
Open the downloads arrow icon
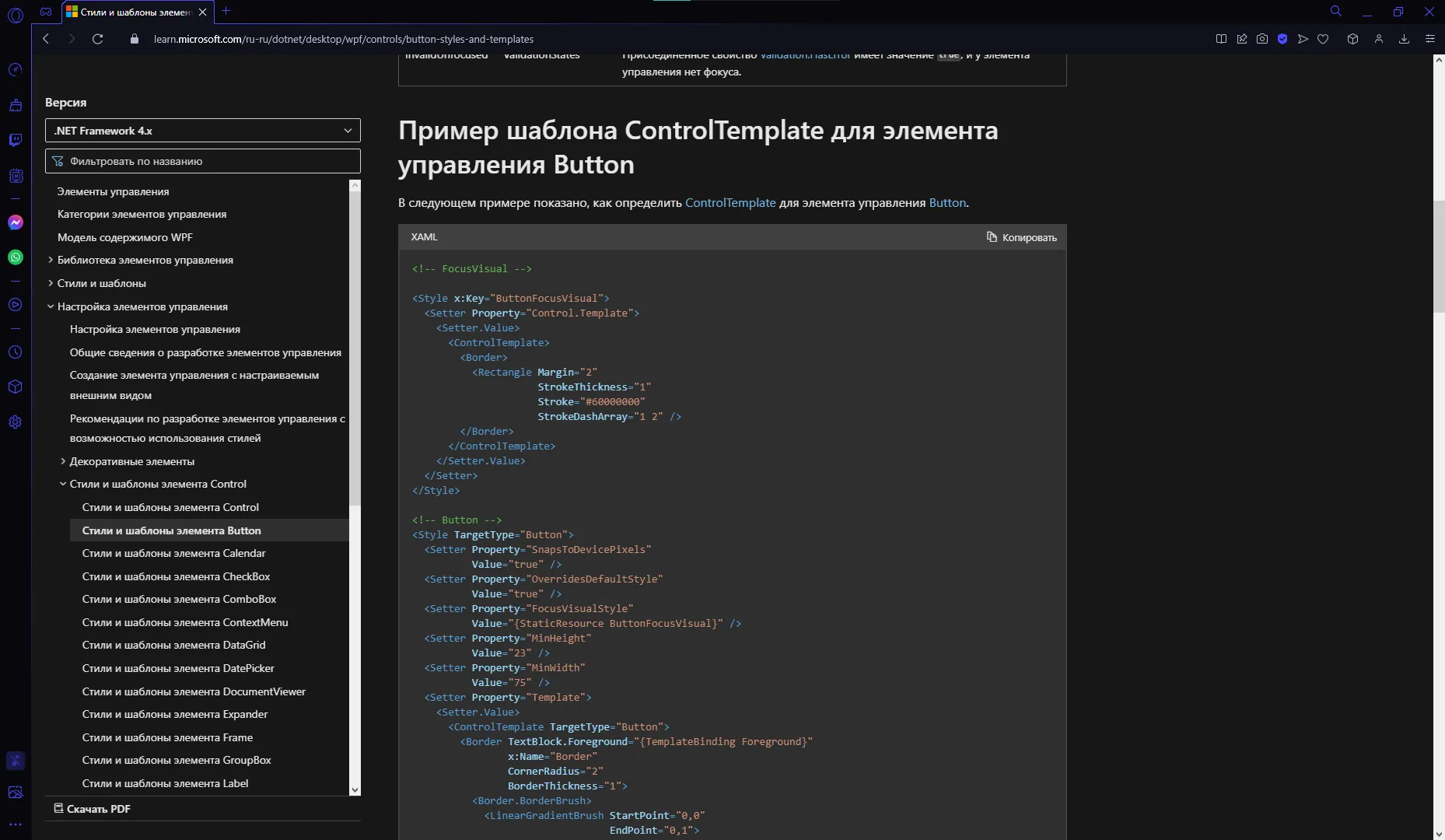1404,39
